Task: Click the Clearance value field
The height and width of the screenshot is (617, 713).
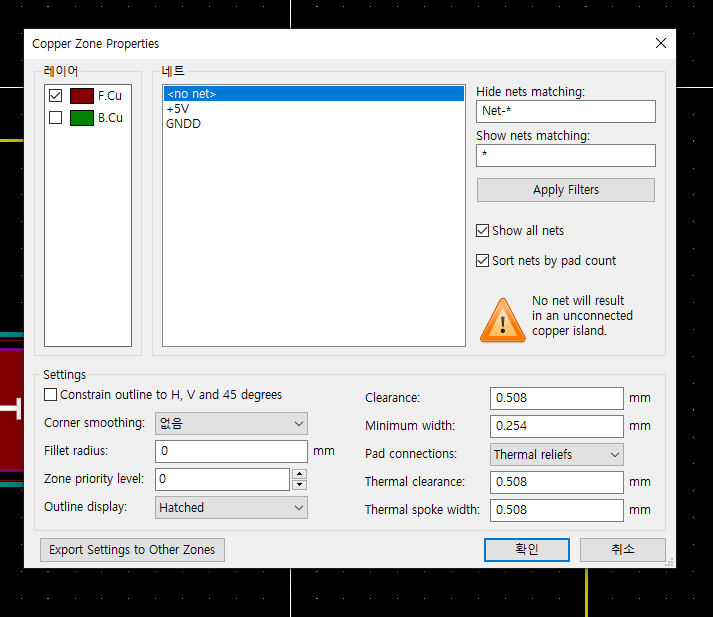Action: click(x=557, y=398)
